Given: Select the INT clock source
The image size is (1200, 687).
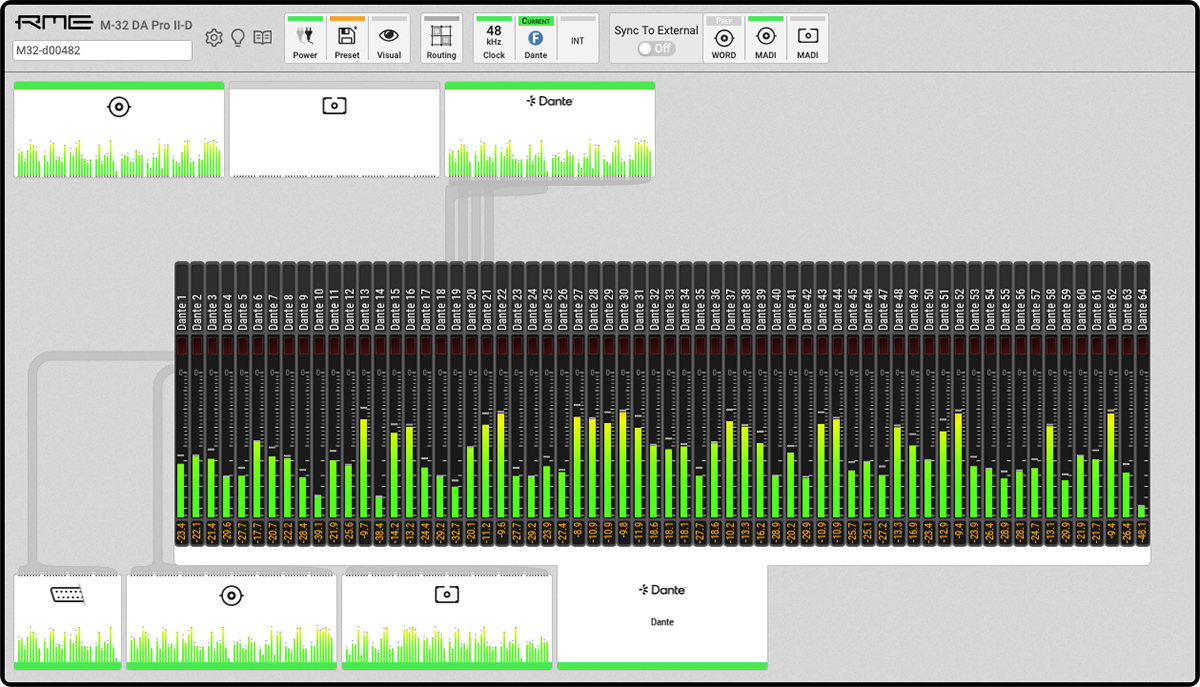Looking at the screenshot, I should (x=578, y=39).
